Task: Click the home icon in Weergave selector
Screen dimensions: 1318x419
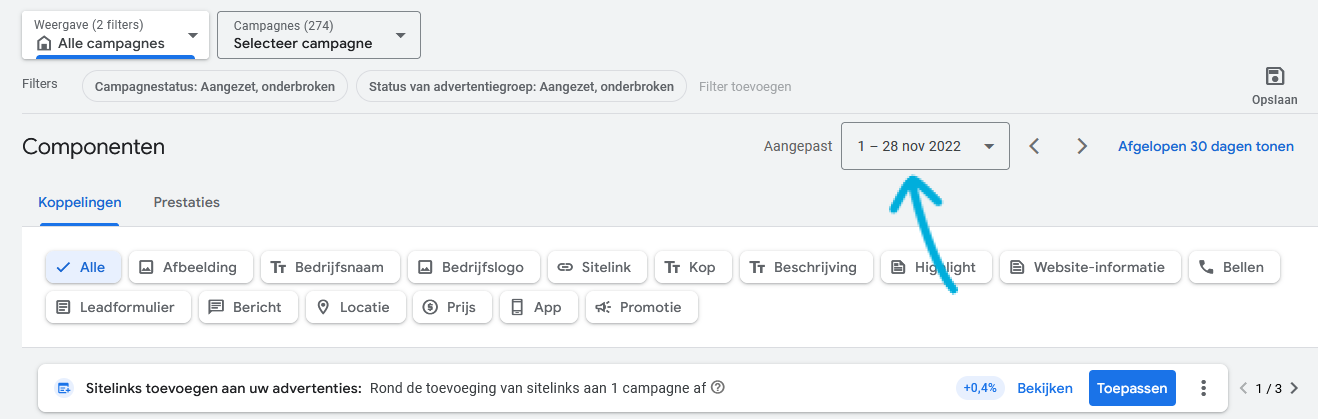Action: 43,44
